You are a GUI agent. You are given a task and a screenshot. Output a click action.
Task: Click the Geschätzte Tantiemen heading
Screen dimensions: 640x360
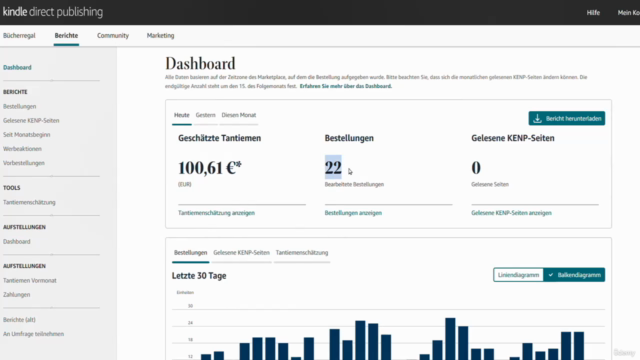click(x=220, y=138)
